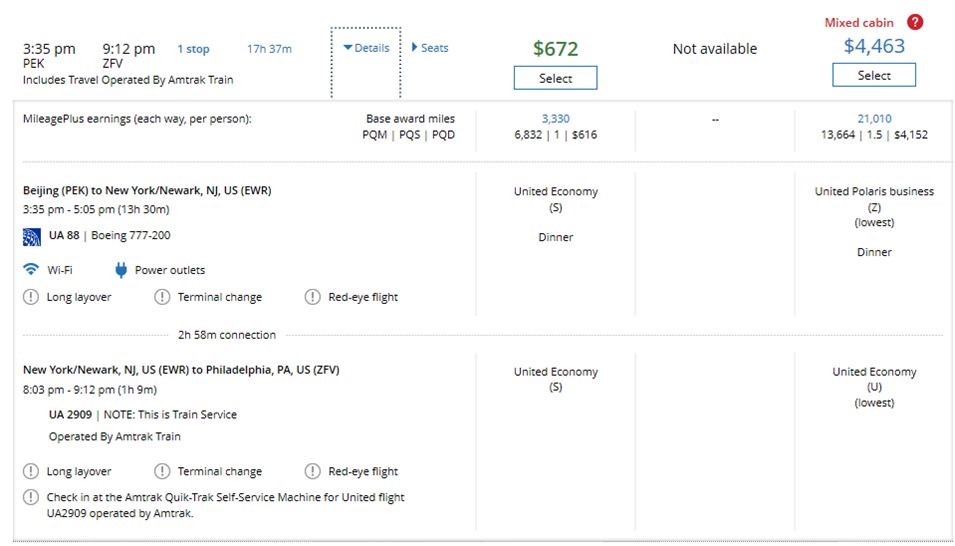This screenshot has width=955, height=546.
Task: Click the 21,010 base award miles link
Action: point(873,119)
